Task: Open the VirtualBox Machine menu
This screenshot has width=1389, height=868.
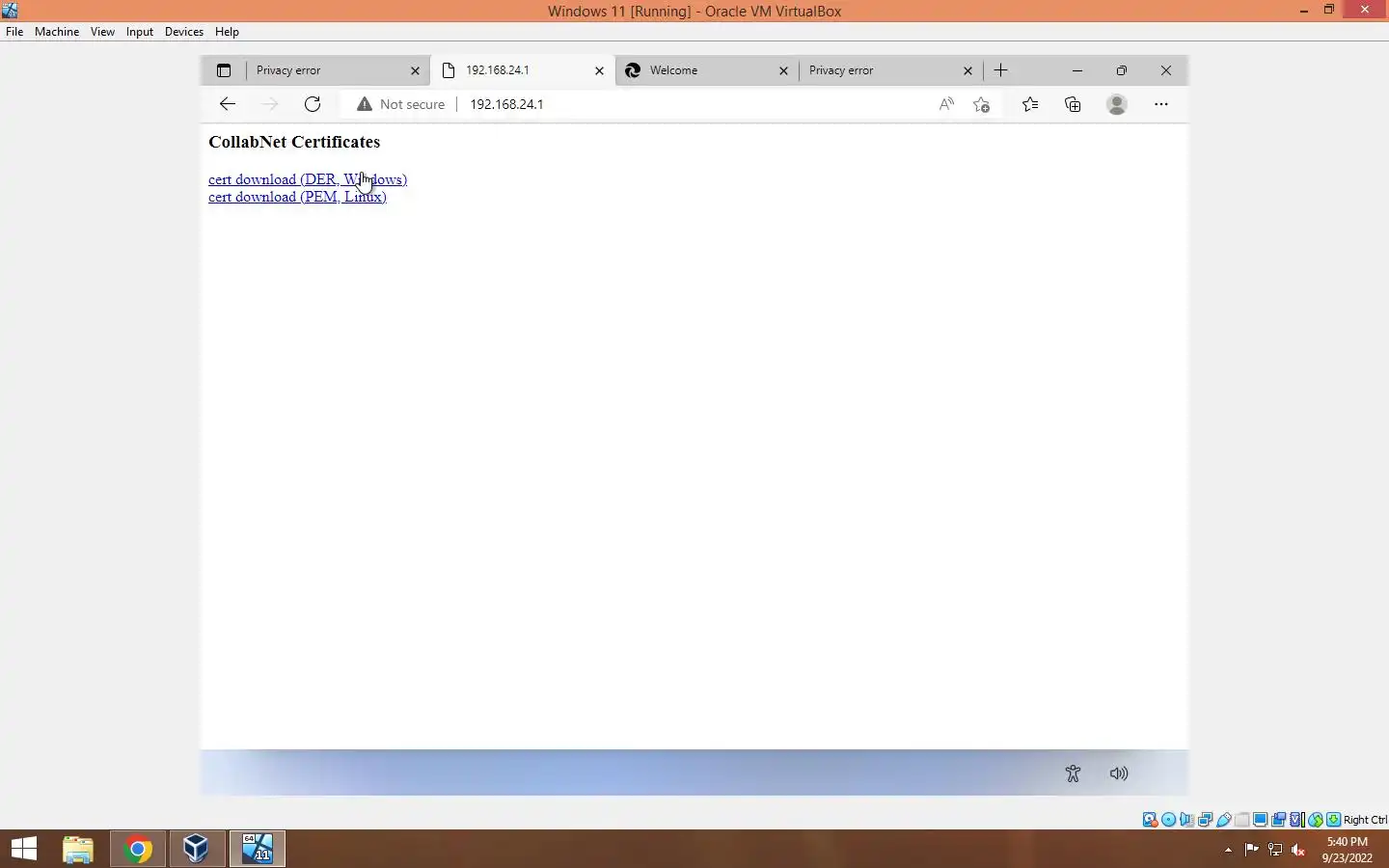Action: [57, 32]
